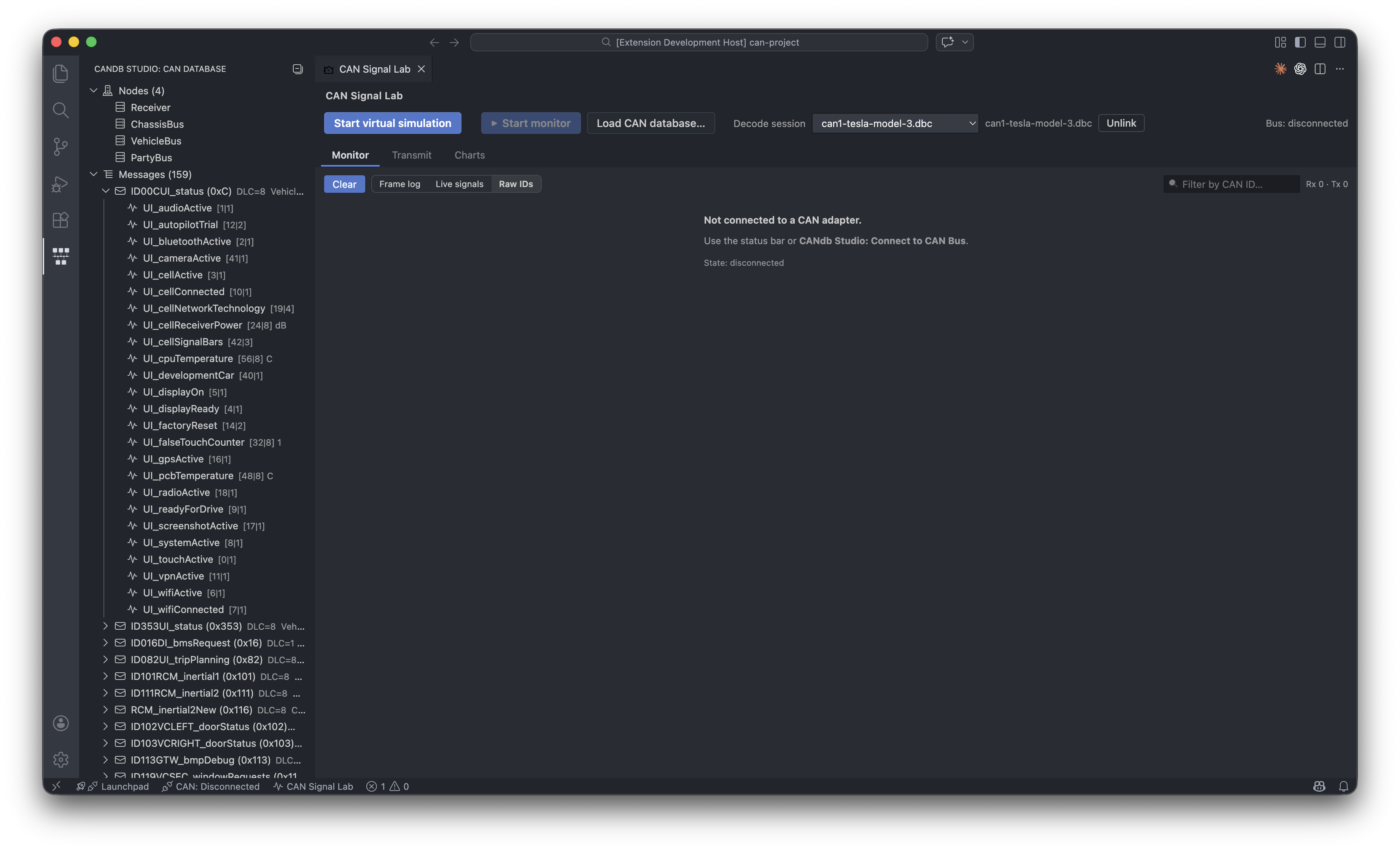Open the CANdb Studio activity bar icon
Viewport: 1400px width, 851px height.
(x=61, y=256)
